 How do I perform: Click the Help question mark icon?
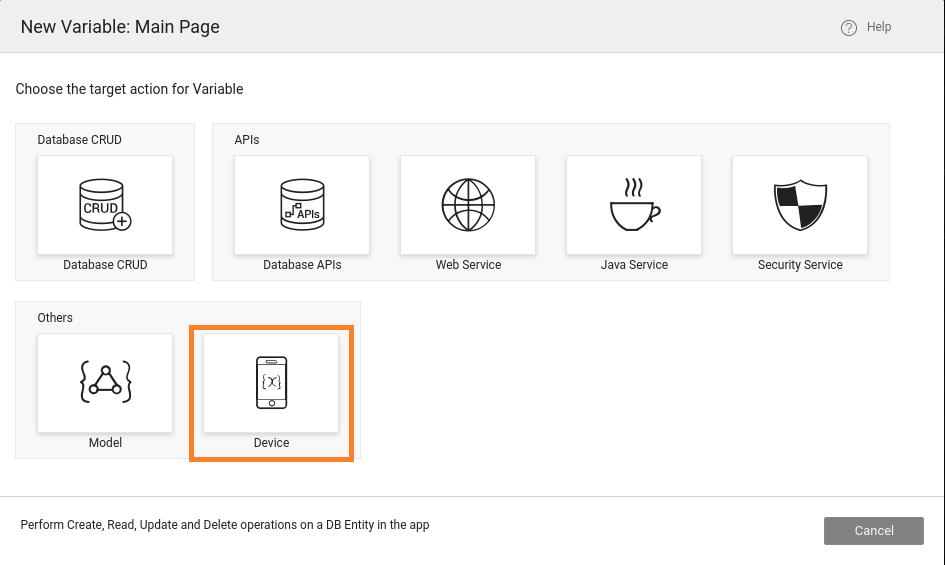849,28
